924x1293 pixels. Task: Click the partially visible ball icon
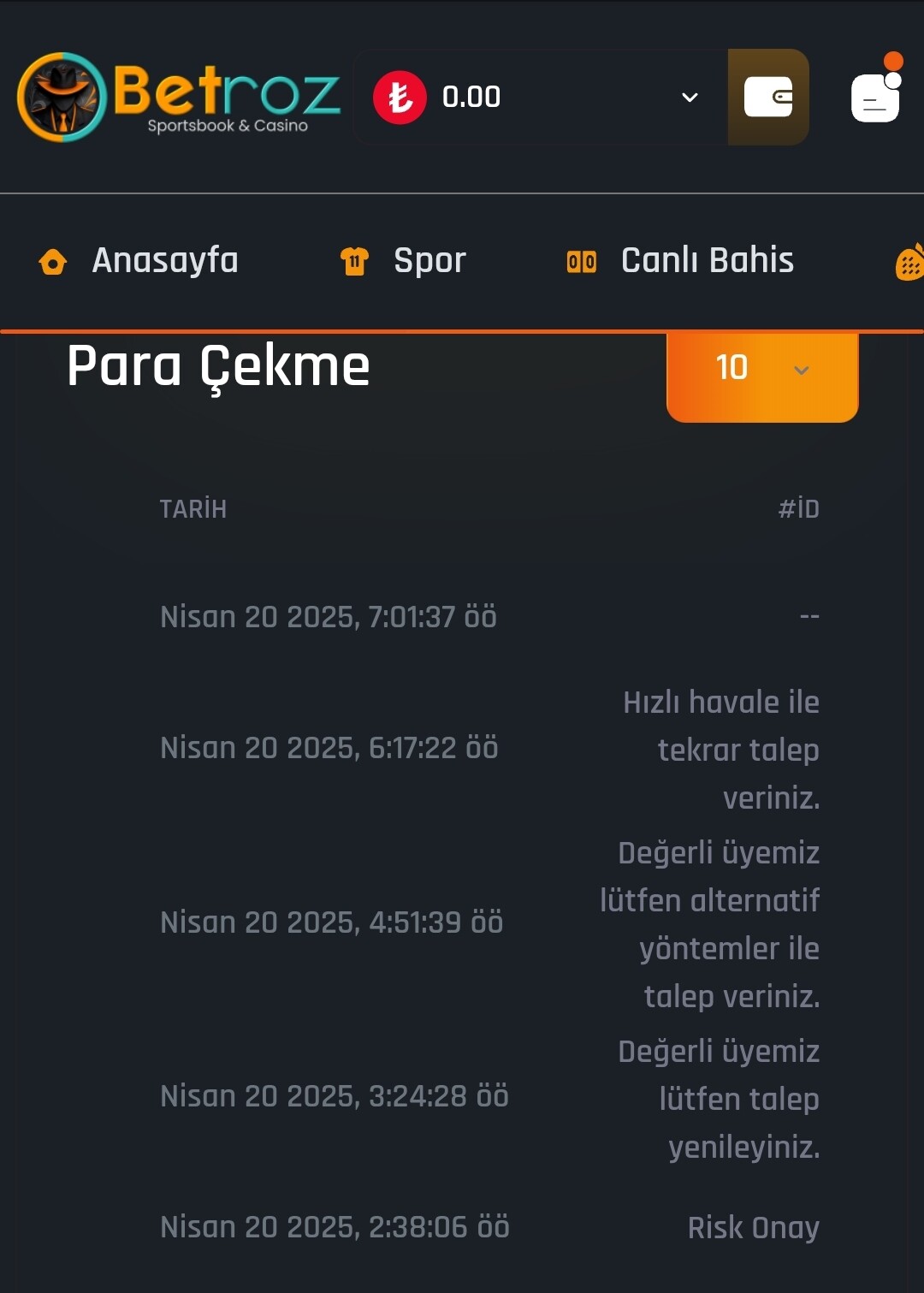click(x=909, y=262)
